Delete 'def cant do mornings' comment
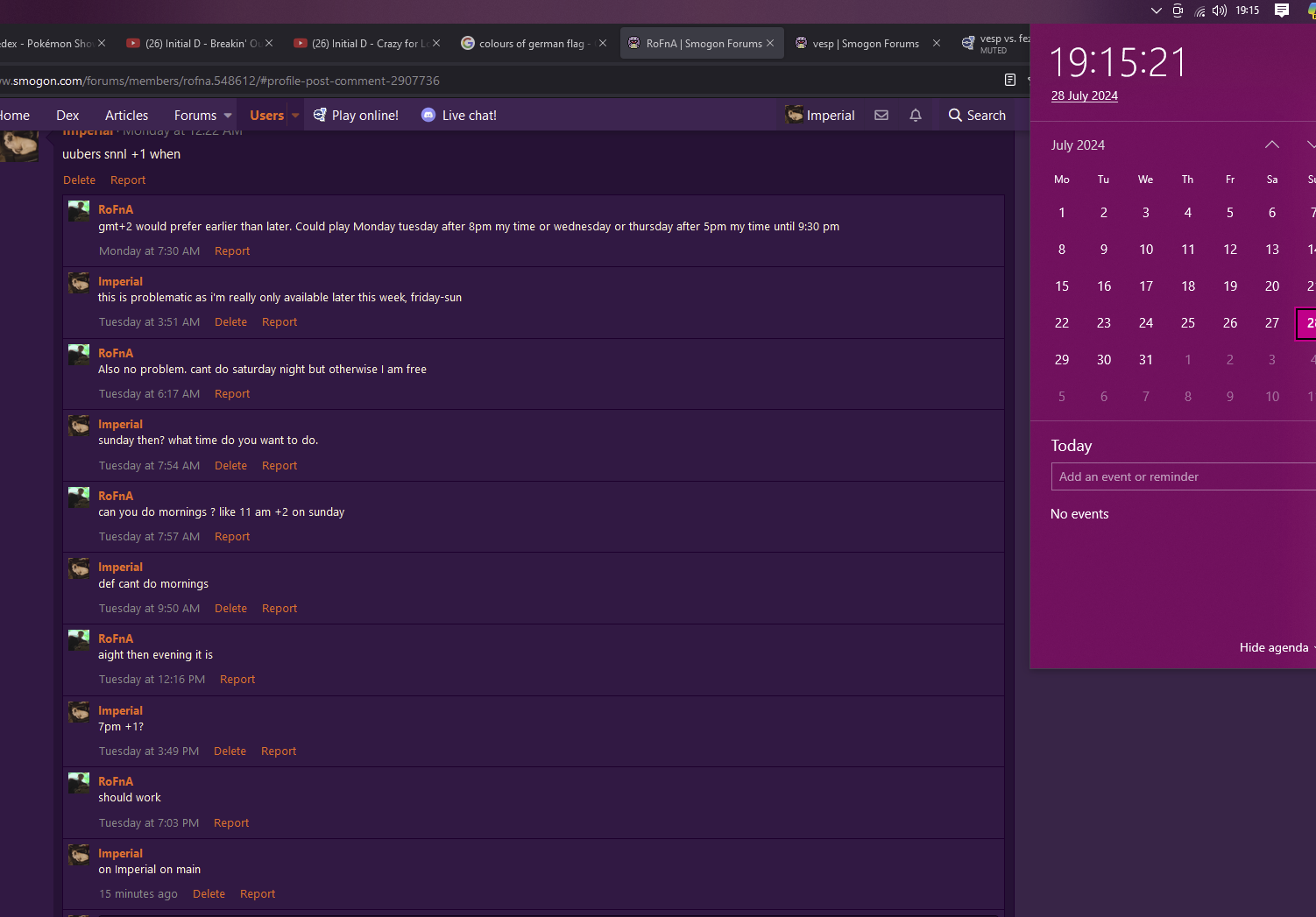 pyautogui.click(x=230, y=608)
